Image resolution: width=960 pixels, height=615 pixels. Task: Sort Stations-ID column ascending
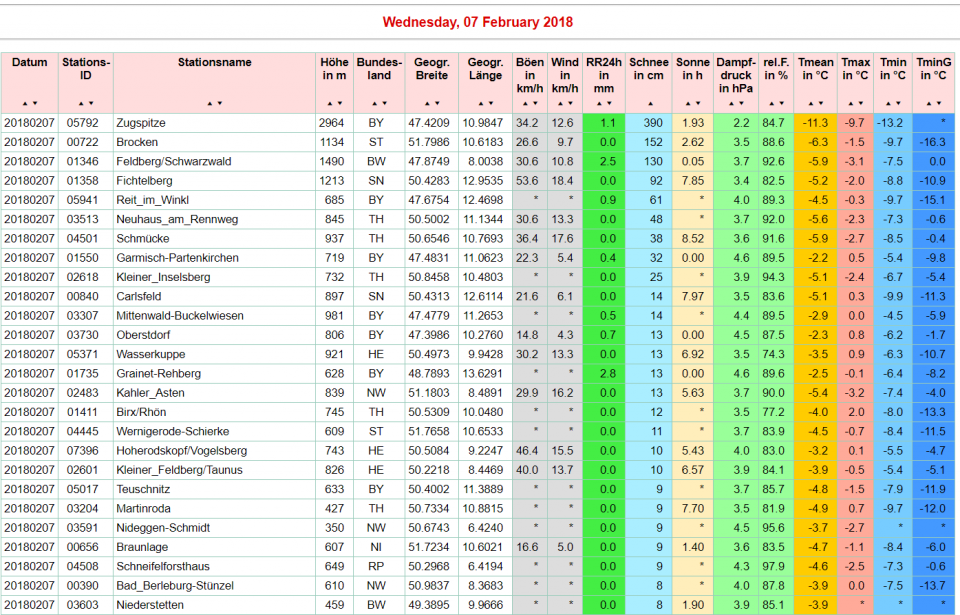pos(81,103)
